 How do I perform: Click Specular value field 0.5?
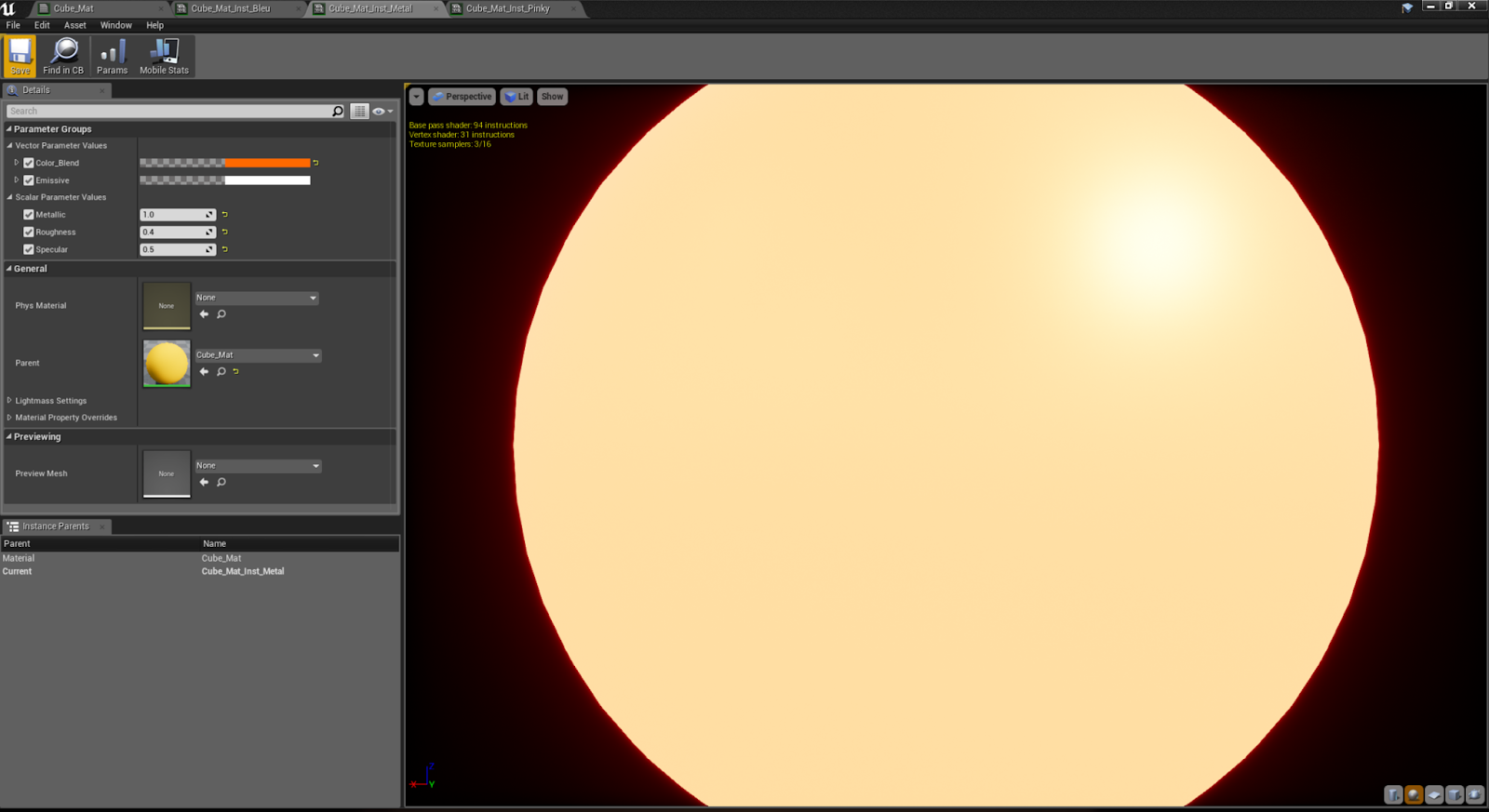pos(178,249)
